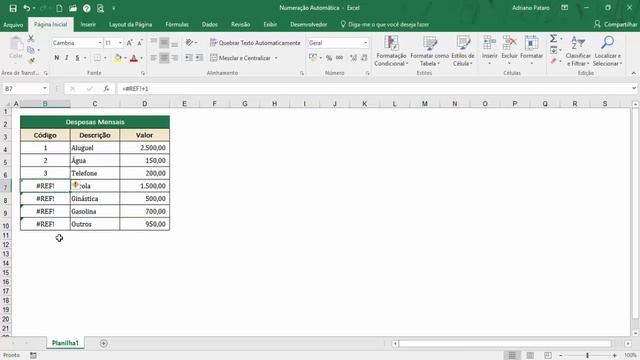Apply thousands separator number style
The image size is (640, 360).
(x=340, y=58)
